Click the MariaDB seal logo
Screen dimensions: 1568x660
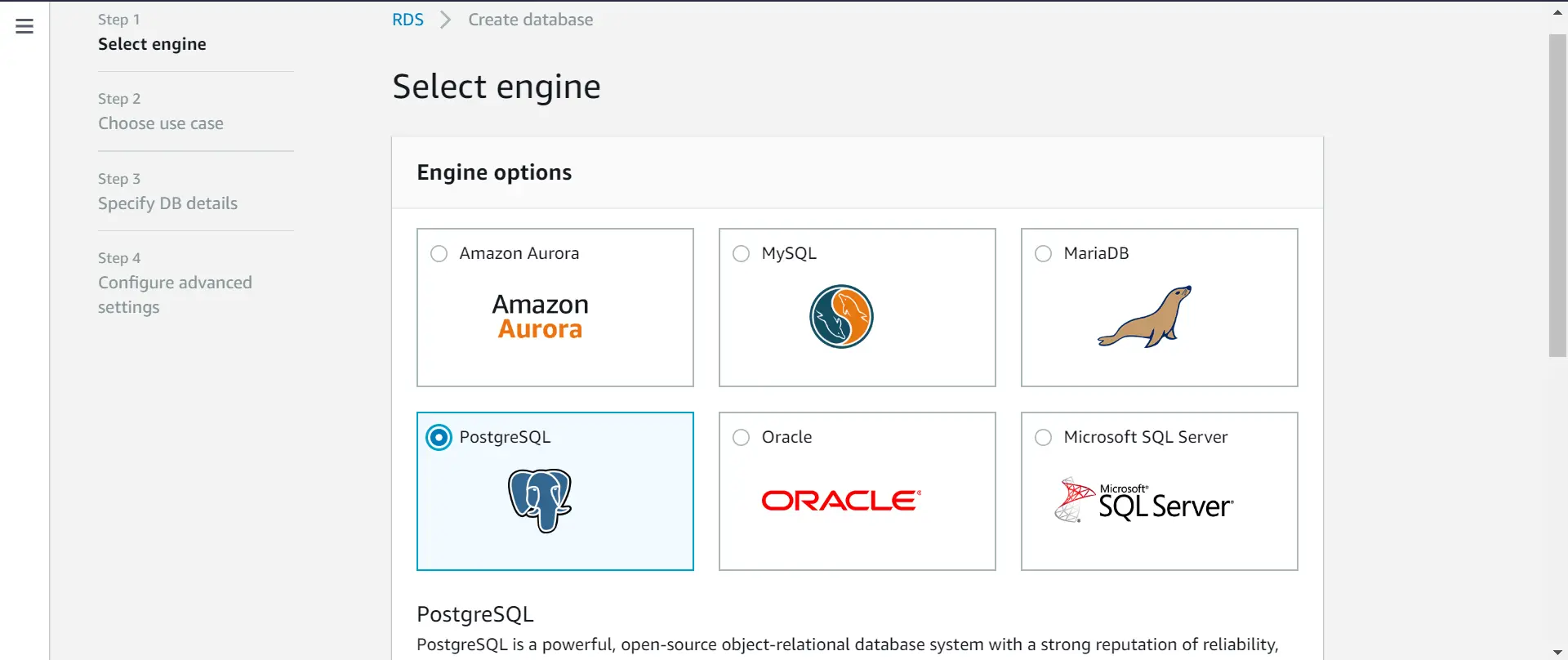pyautogui.click(x=1145, y=317)
